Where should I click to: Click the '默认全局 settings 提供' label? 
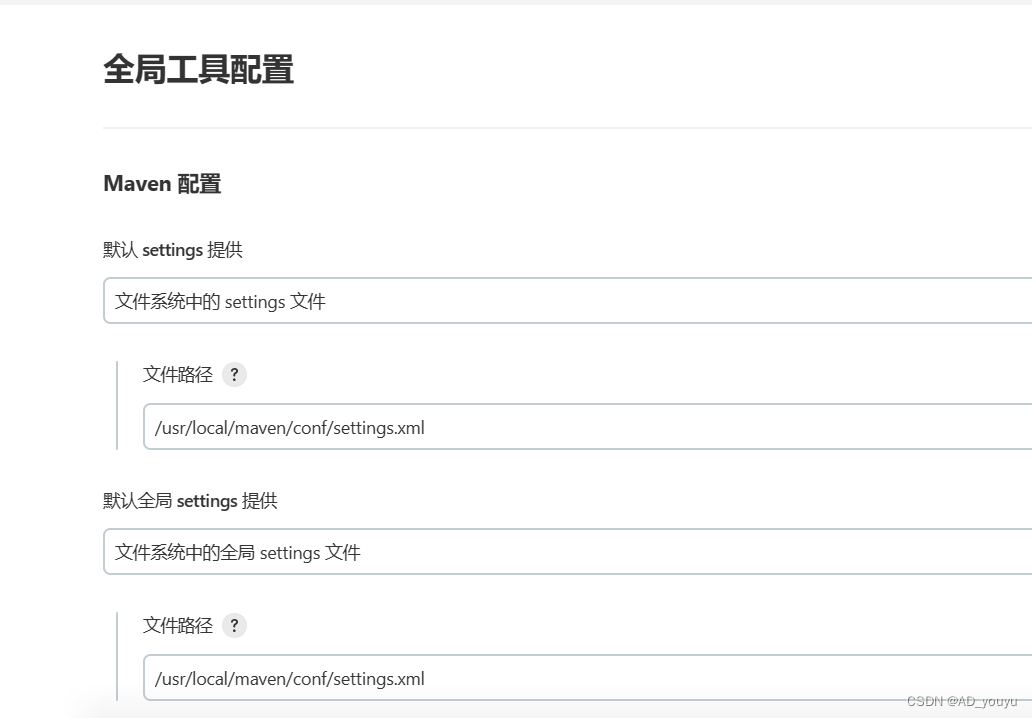tap(190, 501)
